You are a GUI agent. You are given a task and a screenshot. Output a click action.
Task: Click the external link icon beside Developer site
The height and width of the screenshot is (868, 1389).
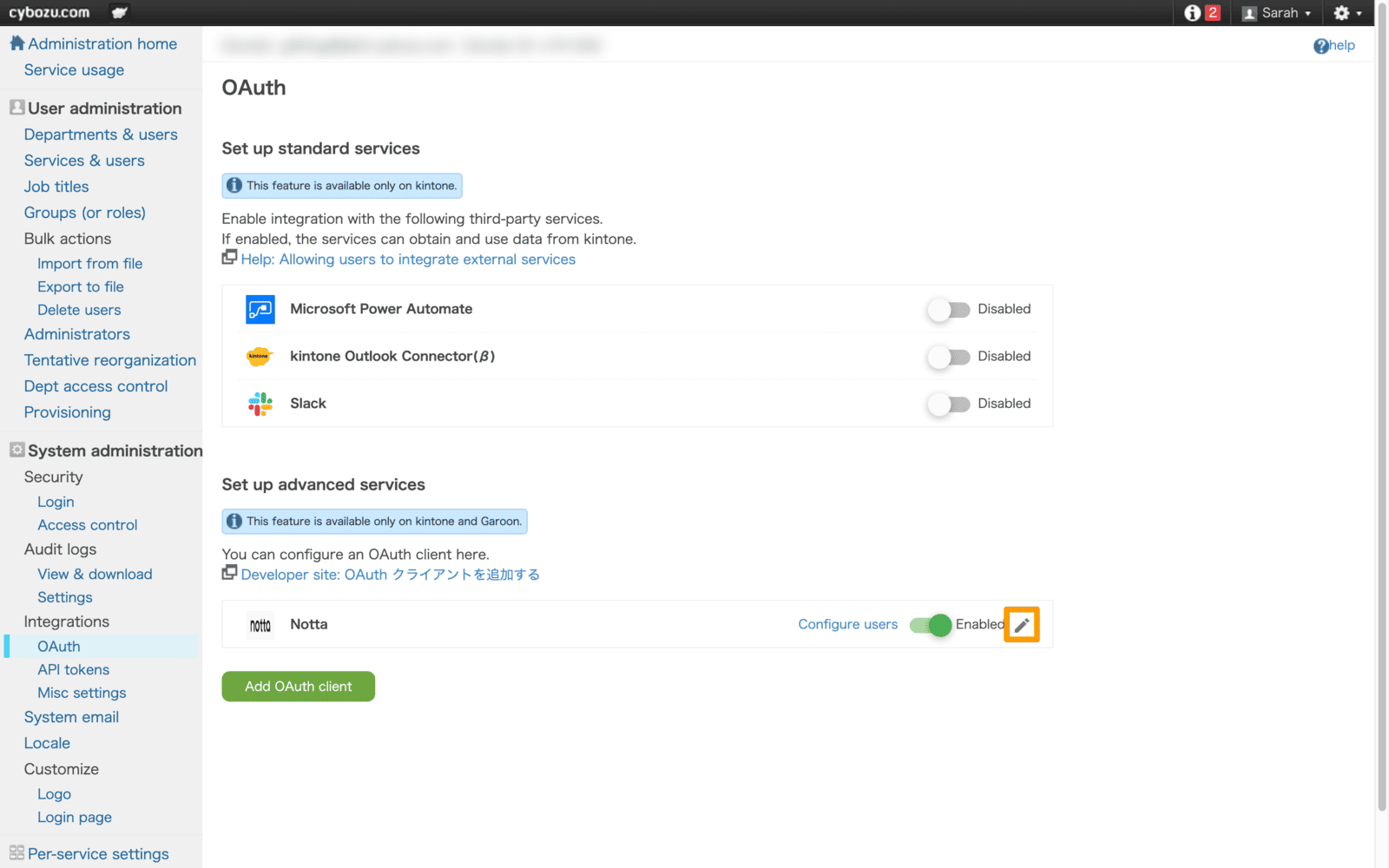[x=229, y=572]
